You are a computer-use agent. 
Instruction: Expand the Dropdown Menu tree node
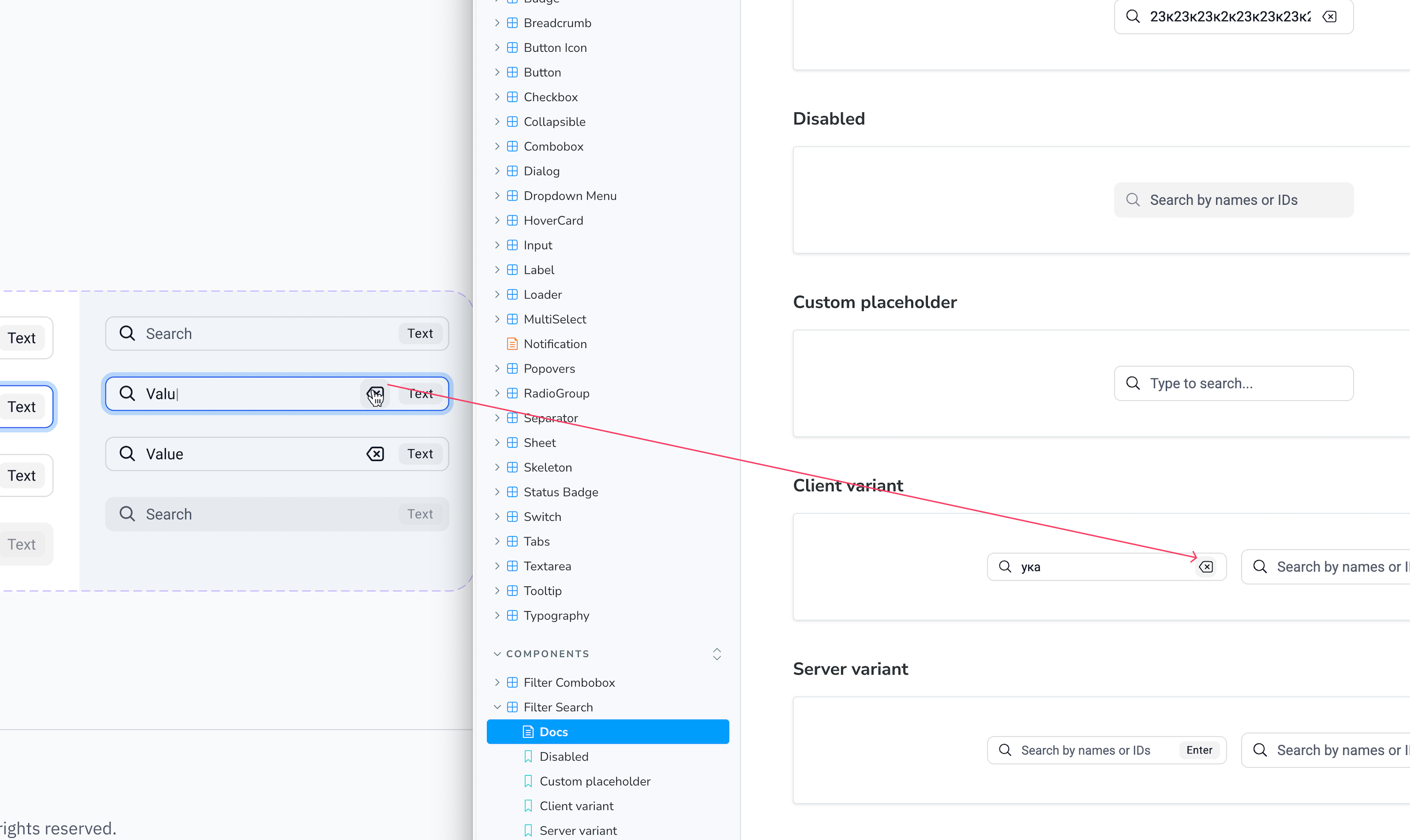coord(497,195)
